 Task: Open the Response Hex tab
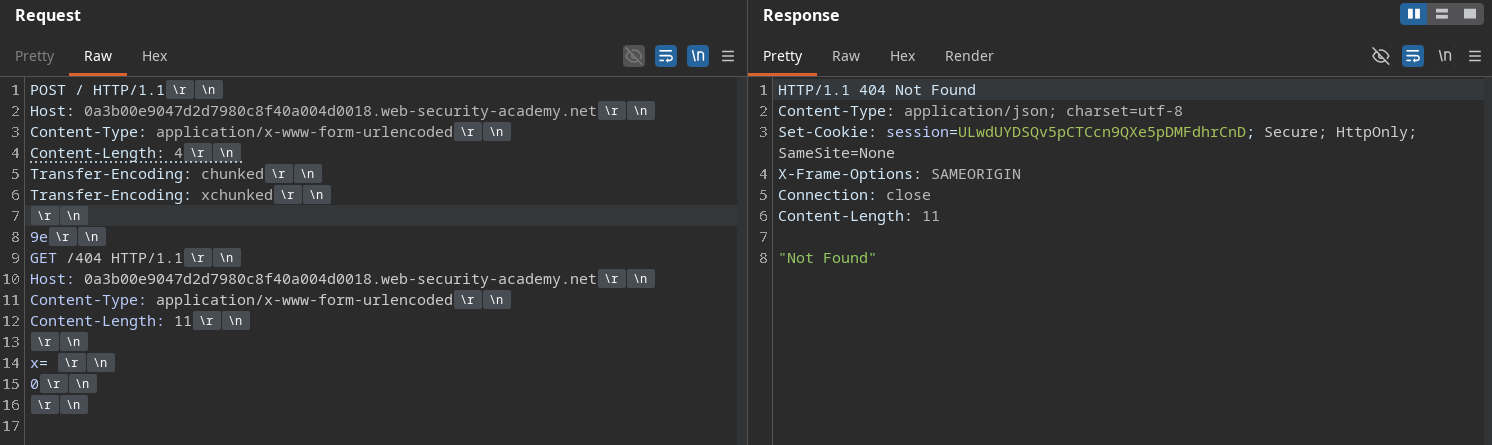point(902,56)
